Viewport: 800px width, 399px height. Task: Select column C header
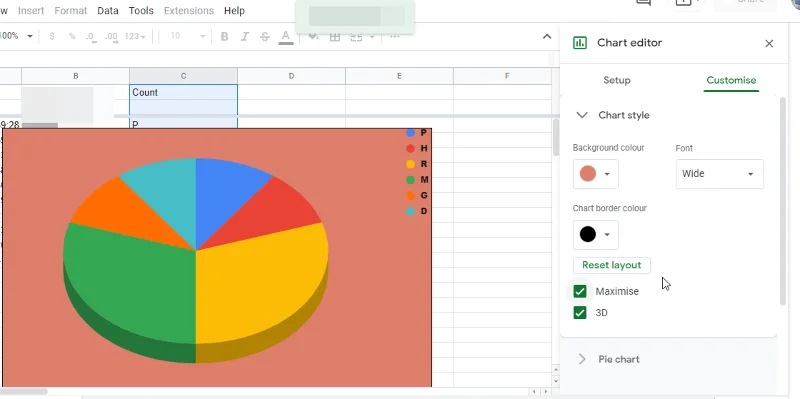coord(183,76)
